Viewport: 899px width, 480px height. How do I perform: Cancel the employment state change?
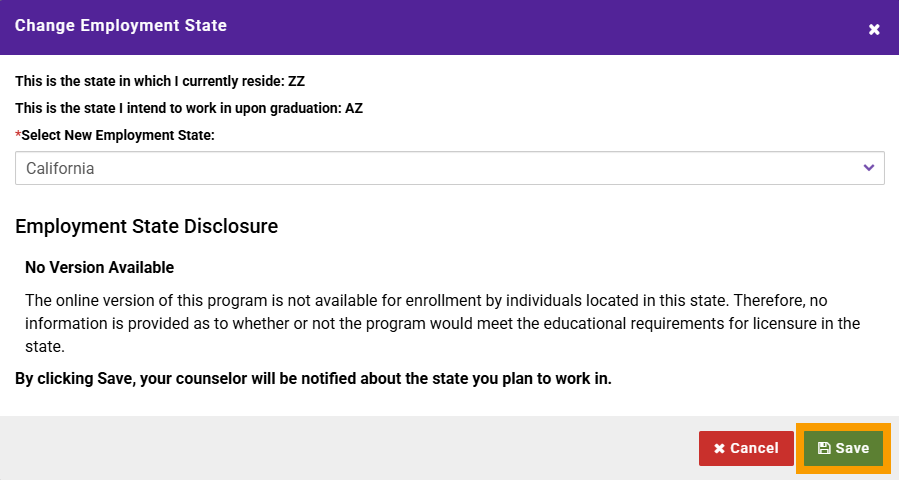click(746, 448)
